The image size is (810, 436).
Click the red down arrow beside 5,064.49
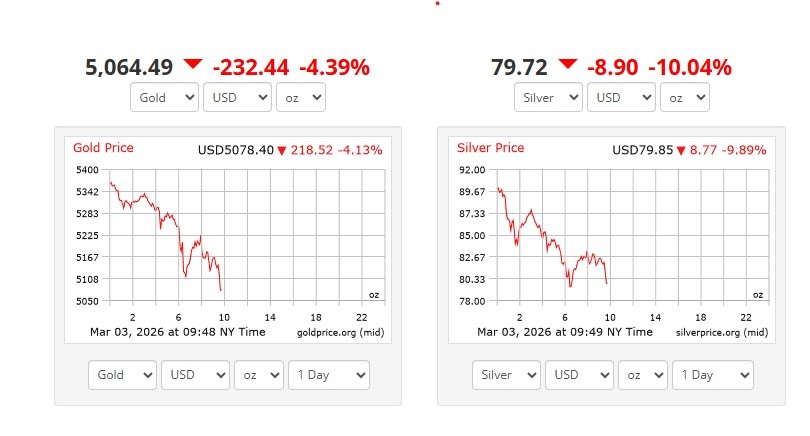click(193, 65)
